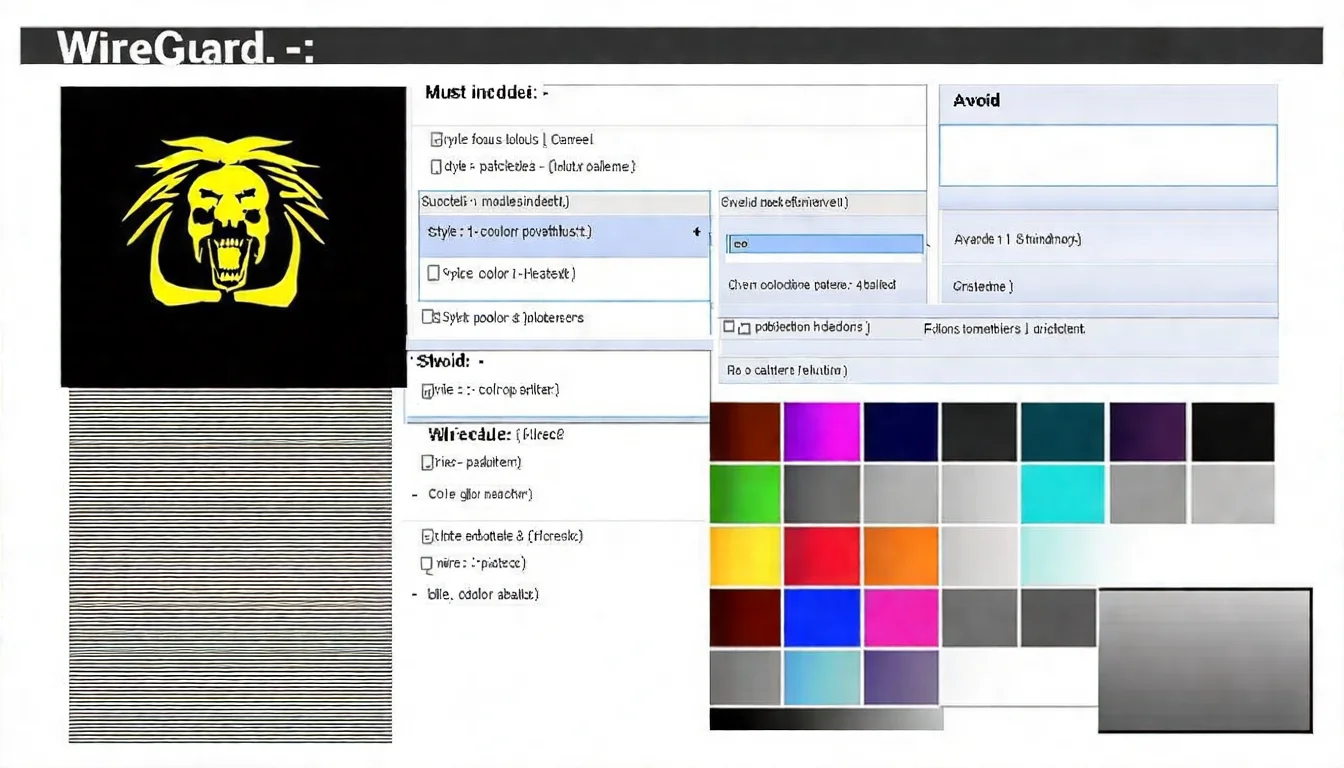Click the large gray gradient preview box
Image resolution: width=1344 pixels, height=768 pixels.
click(x=1205, y=660)
